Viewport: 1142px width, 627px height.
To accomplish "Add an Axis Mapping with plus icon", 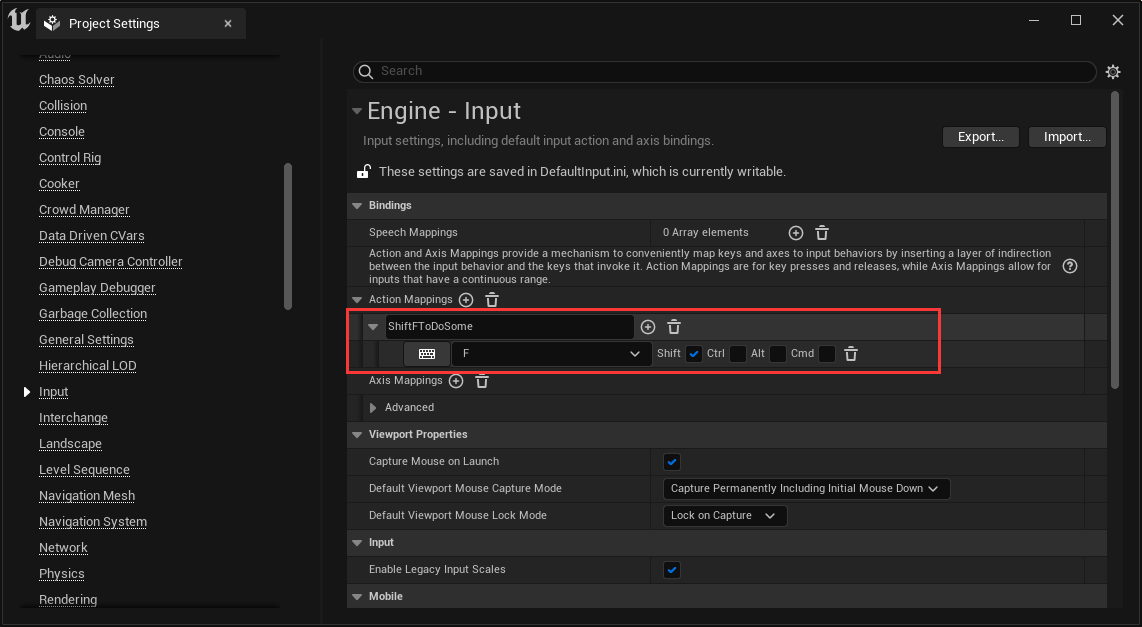I will coord(456,381).
